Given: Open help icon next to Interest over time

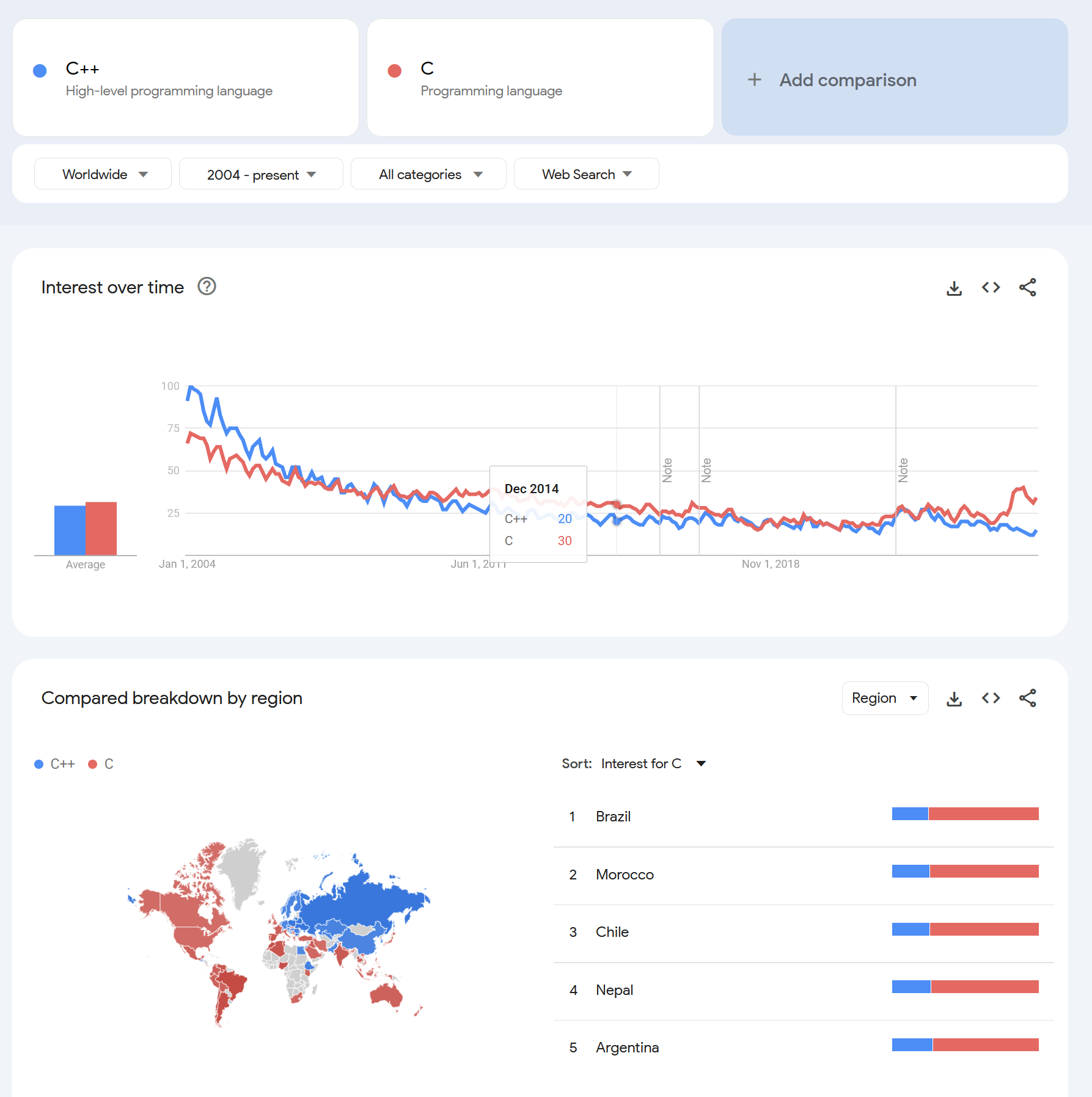Looking at the screenshot, I should pyautogui.click(x=207, y=287).
